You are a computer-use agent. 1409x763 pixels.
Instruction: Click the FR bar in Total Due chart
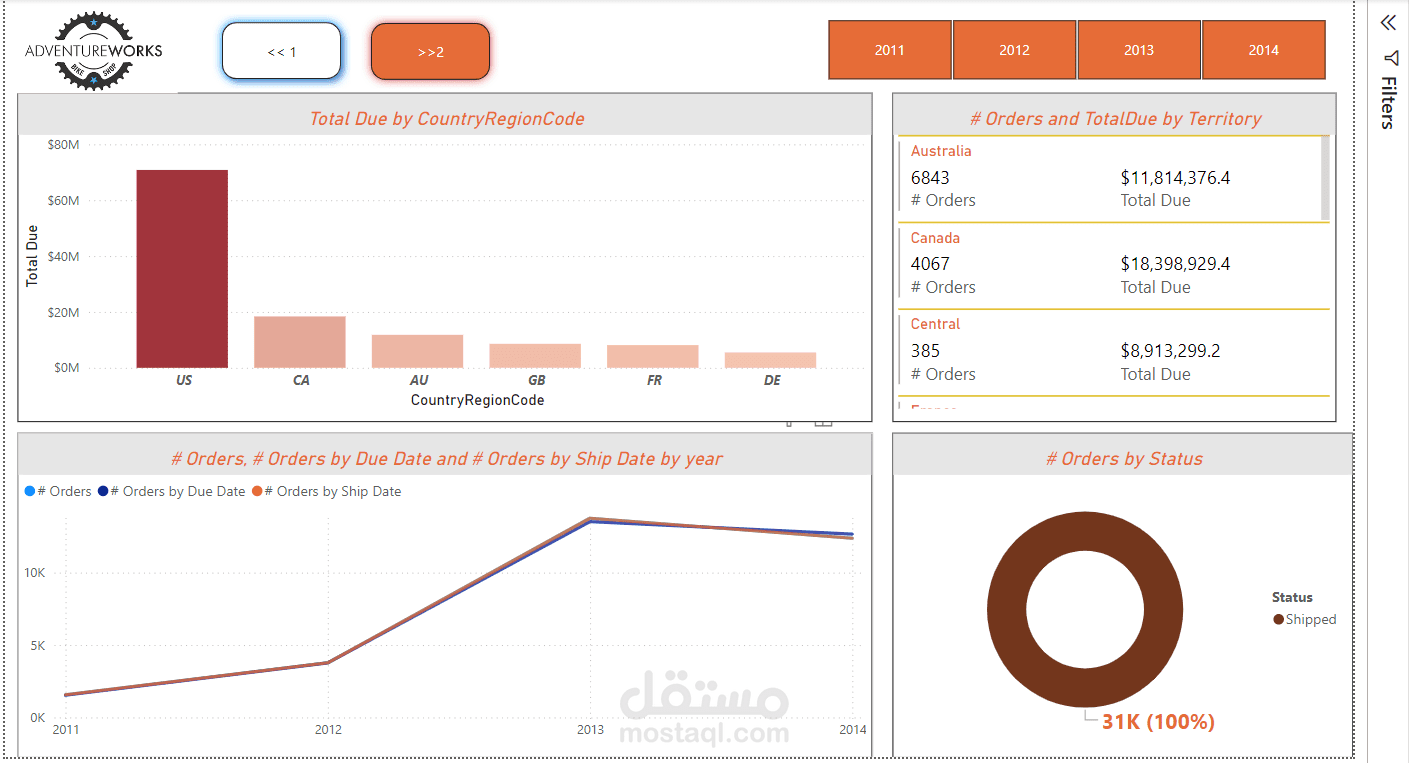653,357
